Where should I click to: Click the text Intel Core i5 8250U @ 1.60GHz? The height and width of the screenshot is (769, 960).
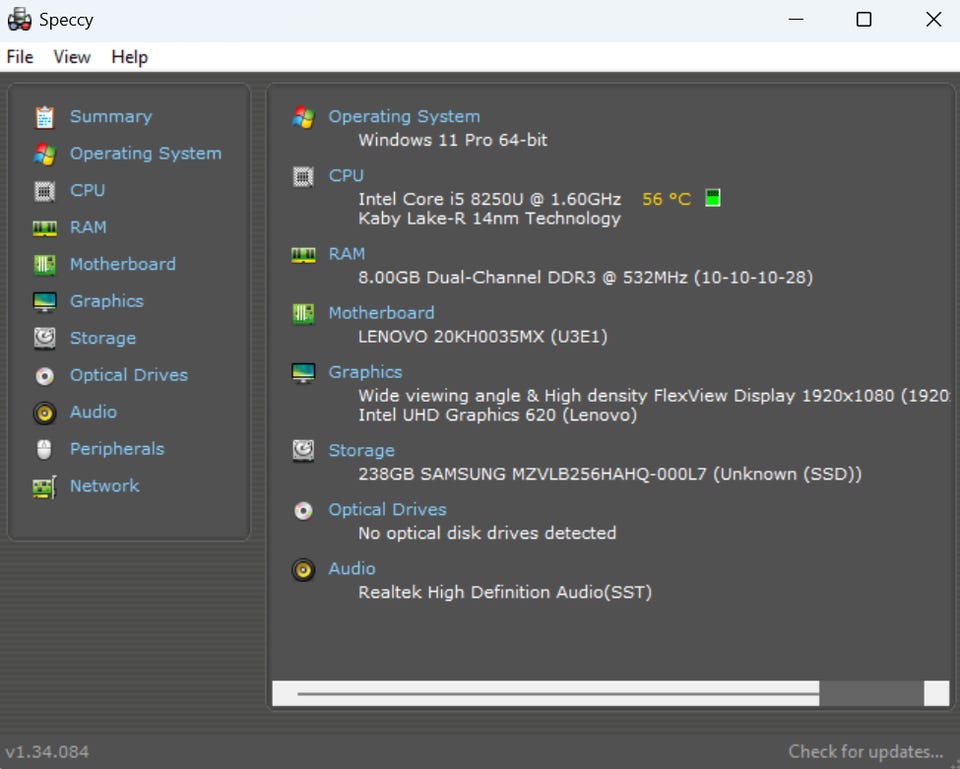[x=489, y=199]
